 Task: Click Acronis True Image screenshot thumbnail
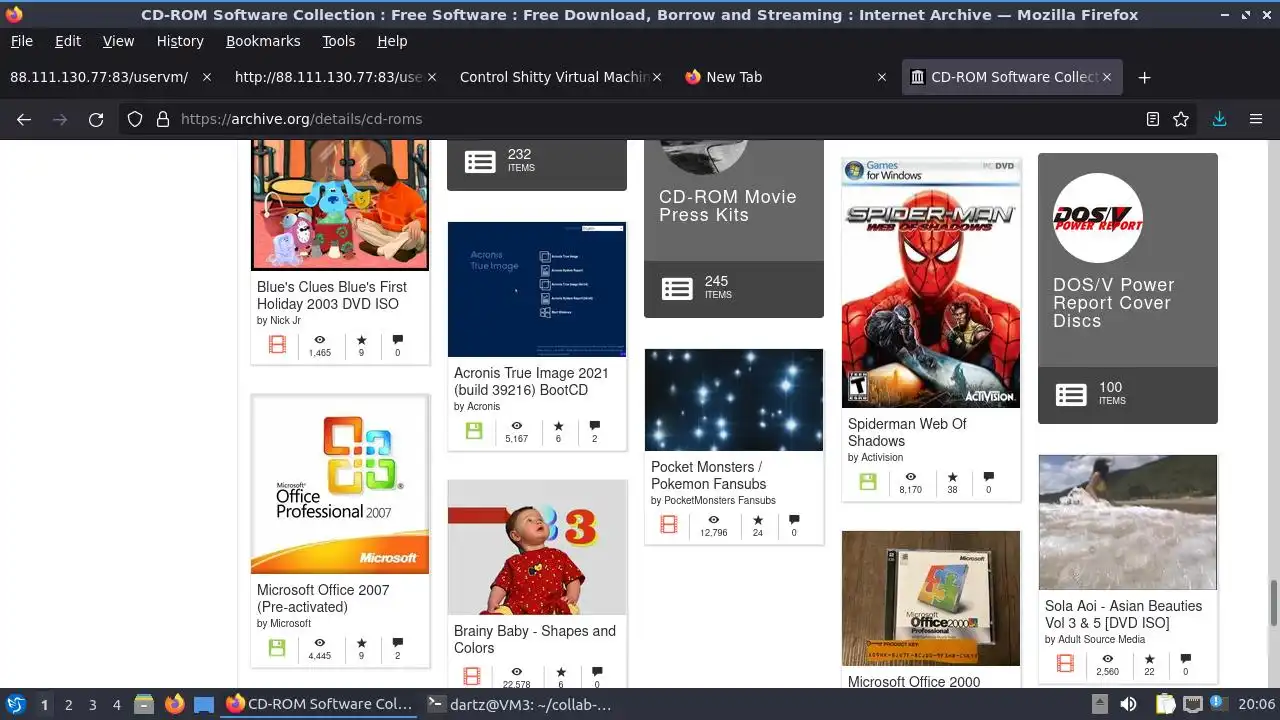537,289
